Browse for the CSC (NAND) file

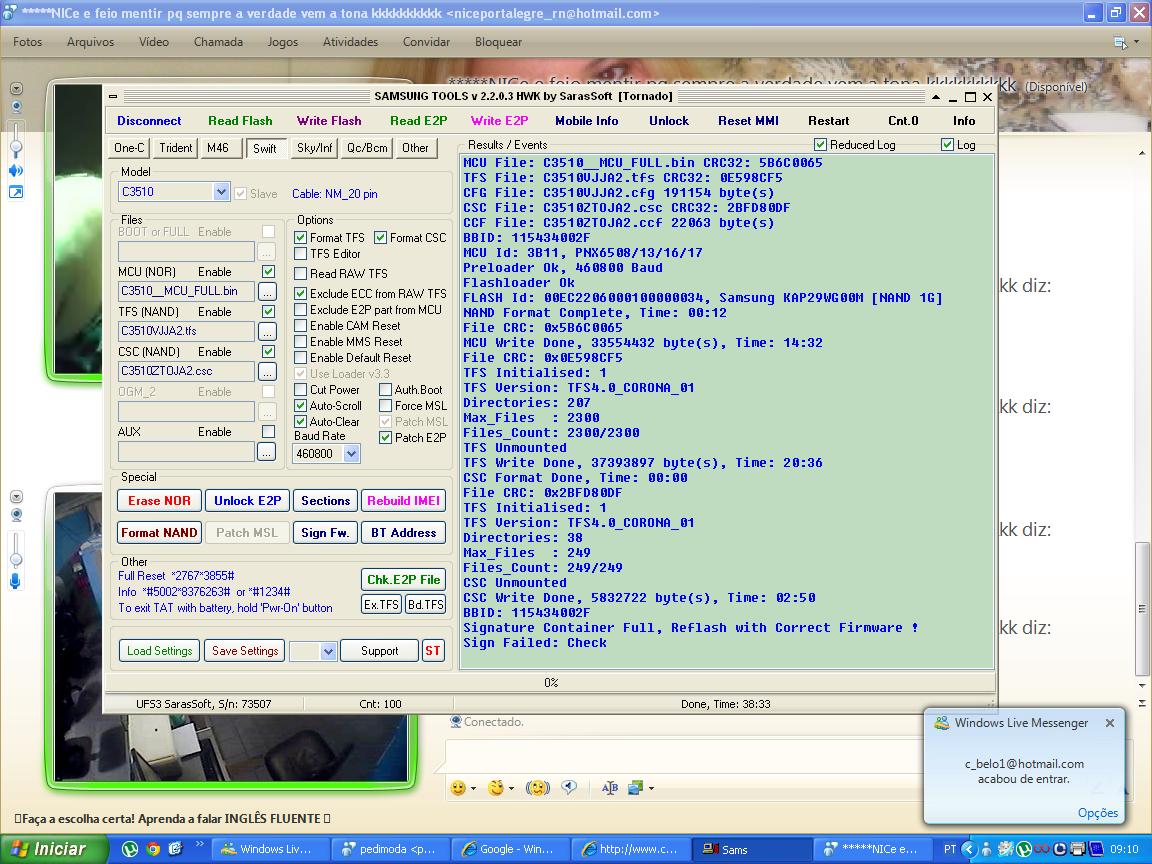point(267,372)
